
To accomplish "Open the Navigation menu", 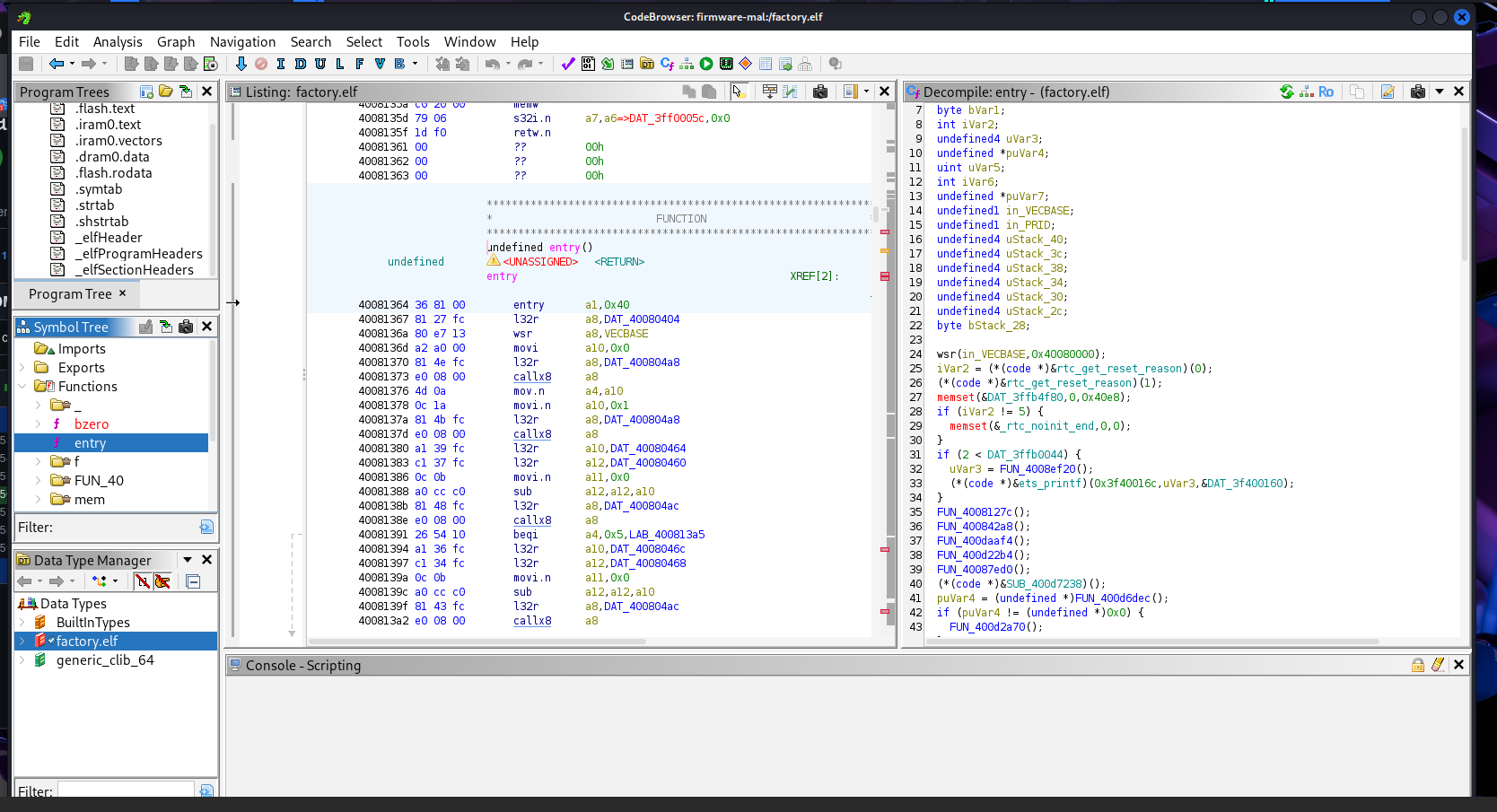I will pyautogui.click(x=242, y=42).
